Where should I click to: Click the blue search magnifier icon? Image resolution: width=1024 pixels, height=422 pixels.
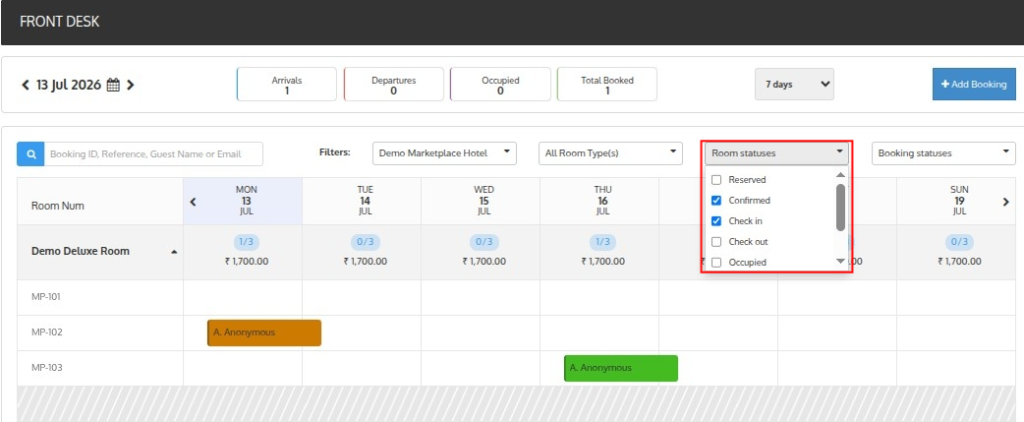[30, 154]
